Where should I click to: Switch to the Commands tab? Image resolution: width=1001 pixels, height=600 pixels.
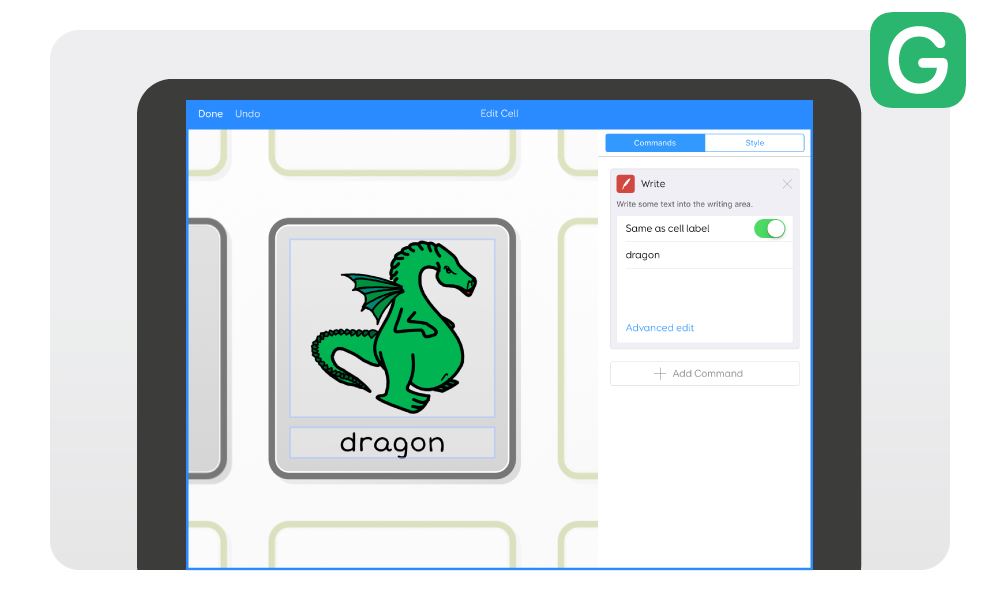click(655, 143)
